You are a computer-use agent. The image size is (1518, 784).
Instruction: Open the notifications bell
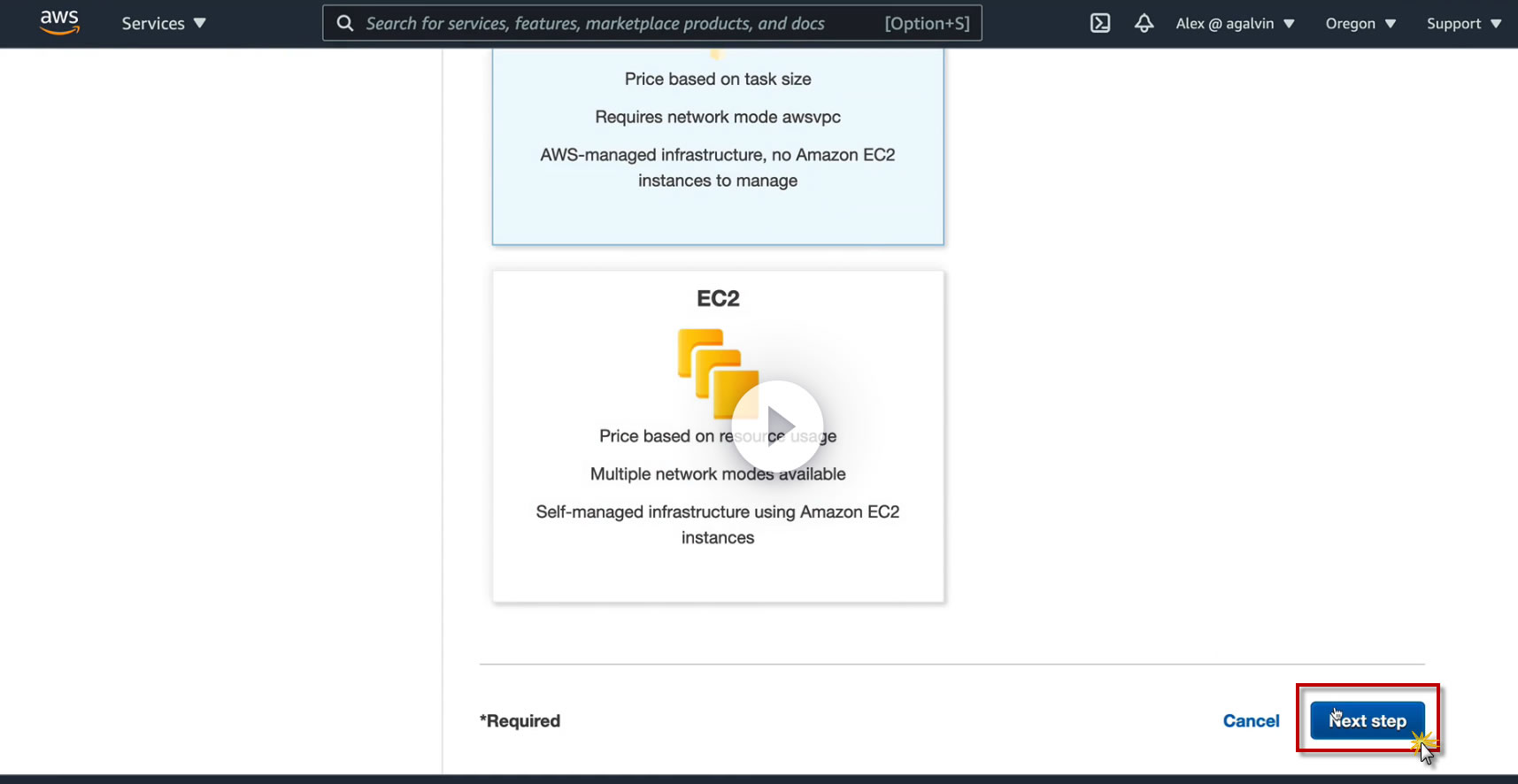(x=1144, y=24)
